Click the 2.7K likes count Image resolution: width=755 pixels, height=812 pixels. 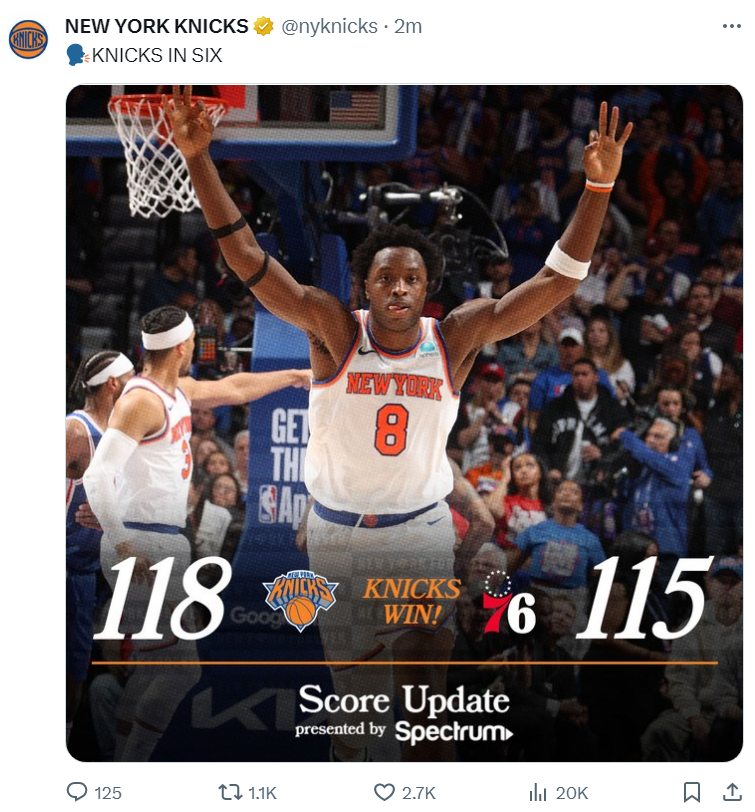[418, 793]
